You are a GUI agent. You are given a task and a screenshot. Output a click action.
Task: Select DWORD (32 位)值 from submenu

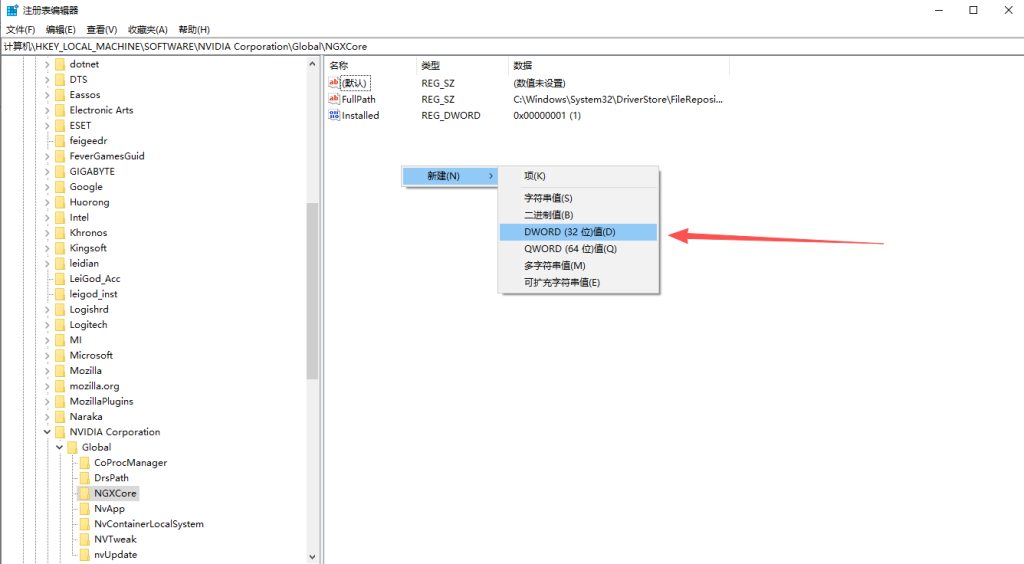[577, 232]
